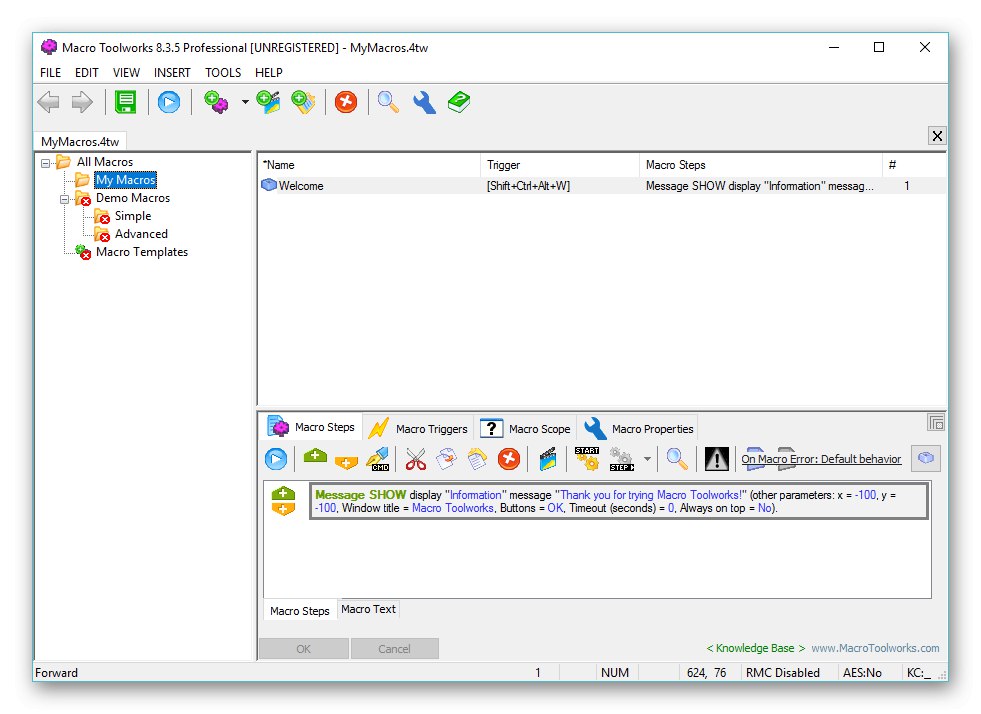This screenshot has height=714, width=981.
Task: Switch to the Macro Properties tab
Action: (638, 429)
